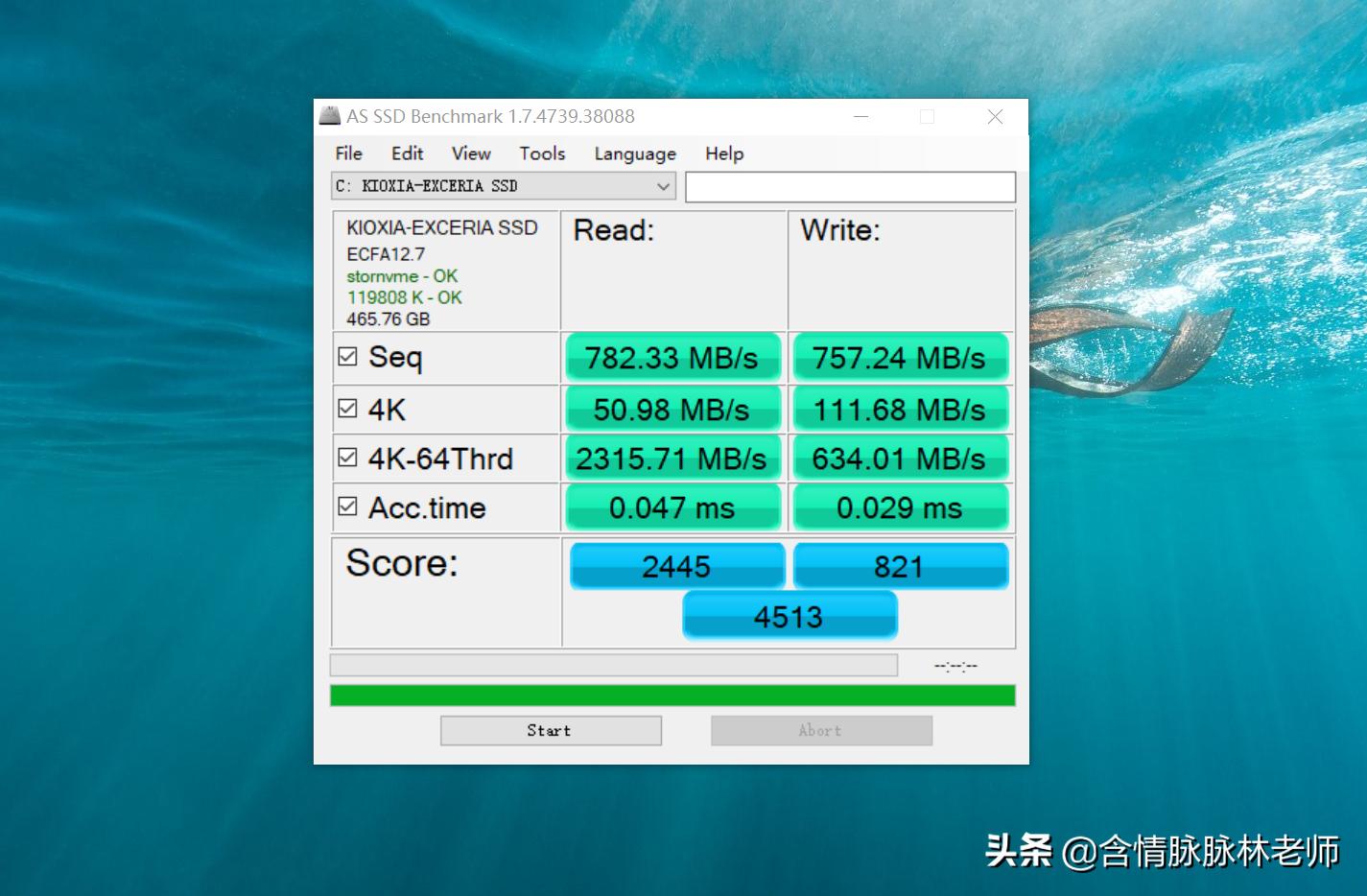Screen dimensions: 1367x896
Task: Select the total score 4513
Action: [789, 615]
